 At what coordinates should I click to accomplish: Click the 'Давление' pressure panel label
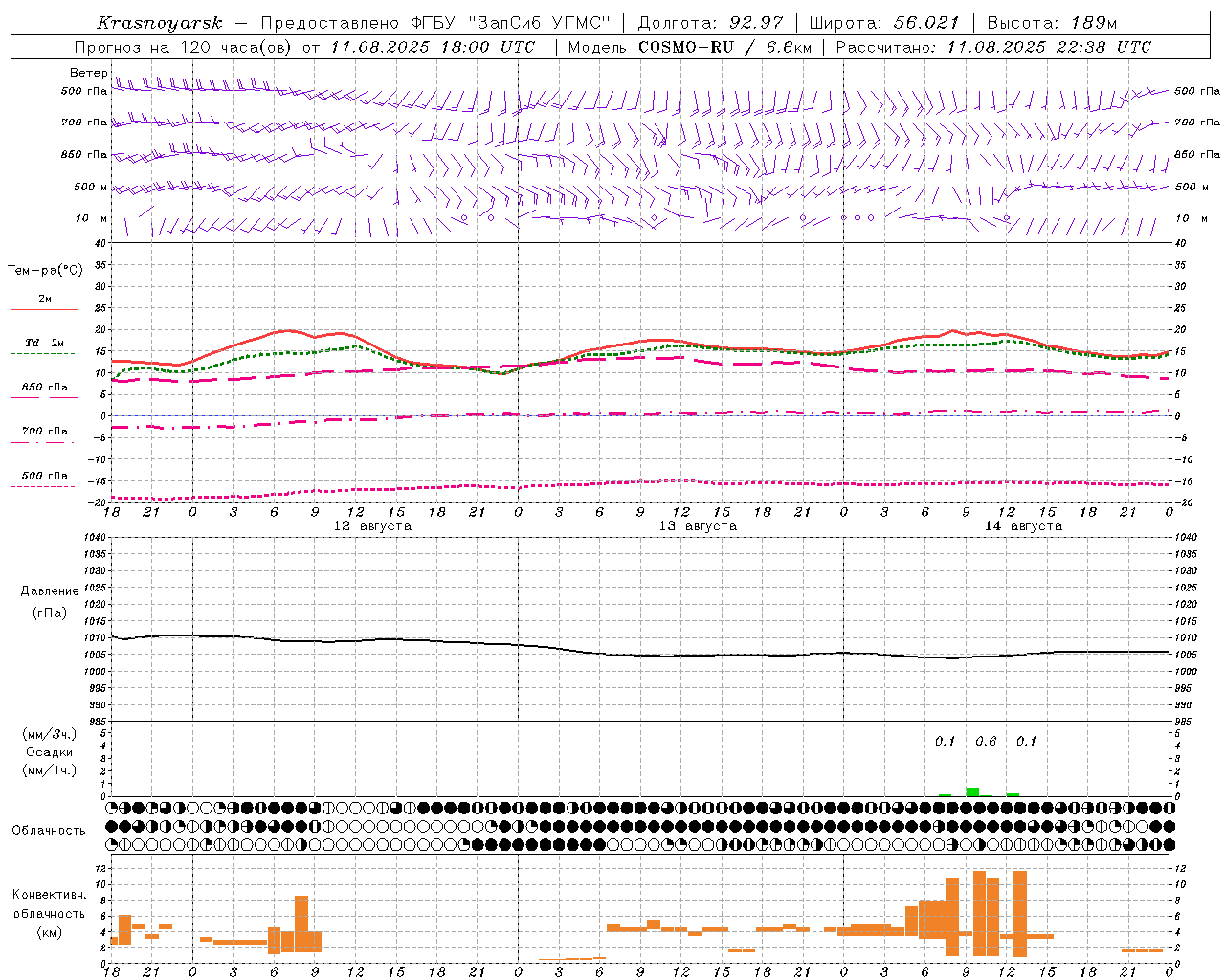pyautogui.click(x=50, y=591)
